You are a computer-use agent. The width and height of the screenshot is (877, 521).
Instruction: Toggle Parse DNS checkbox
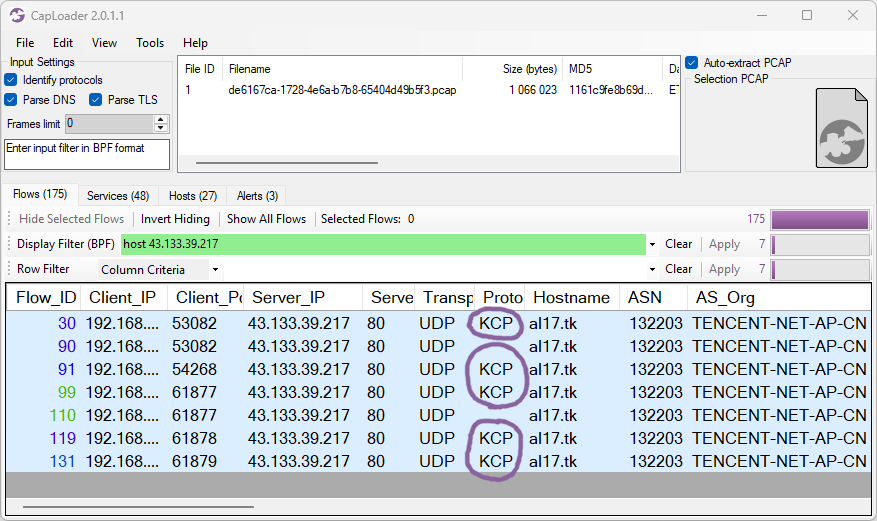[11, 100]
